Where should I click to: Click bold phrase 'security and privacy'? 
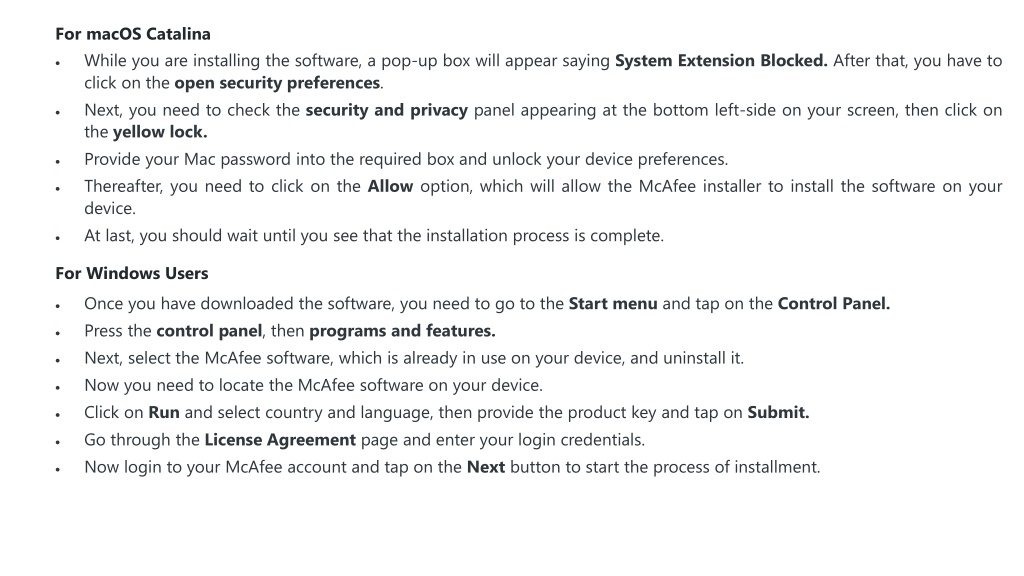pyautogui.click(x=387, y=110)
